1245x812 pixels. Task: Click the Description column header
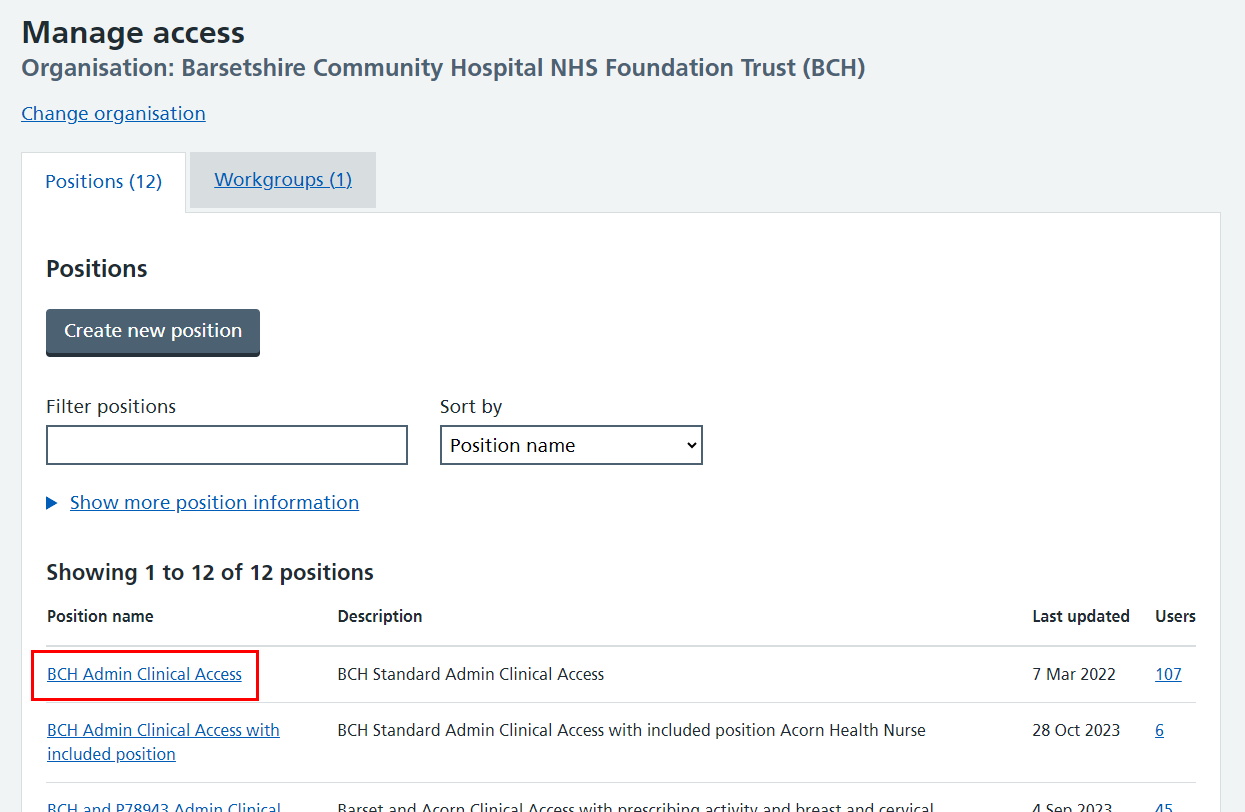click(x=380, y=616)
